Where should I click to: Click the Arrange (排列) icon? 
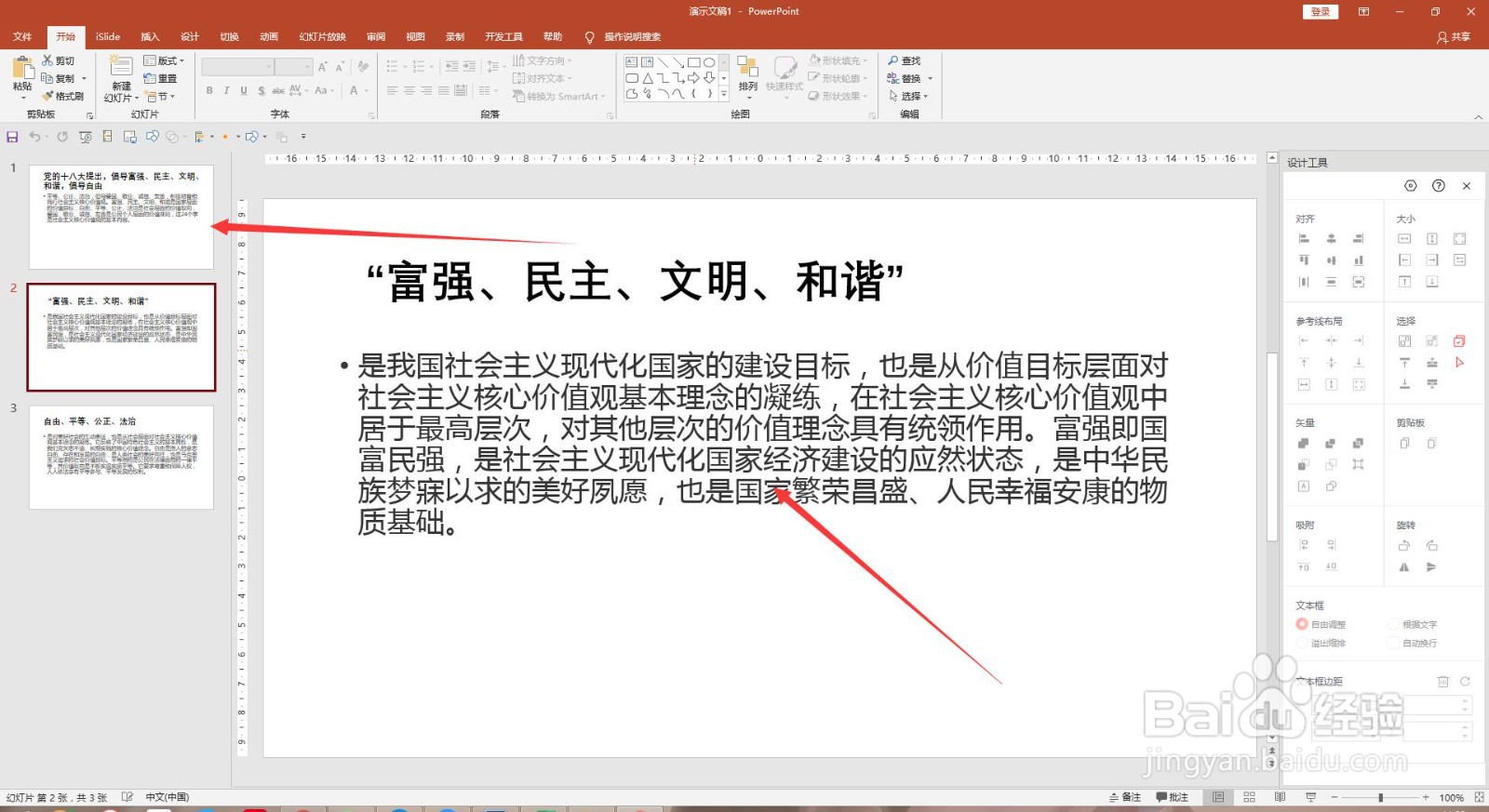[x=747, y=67]
